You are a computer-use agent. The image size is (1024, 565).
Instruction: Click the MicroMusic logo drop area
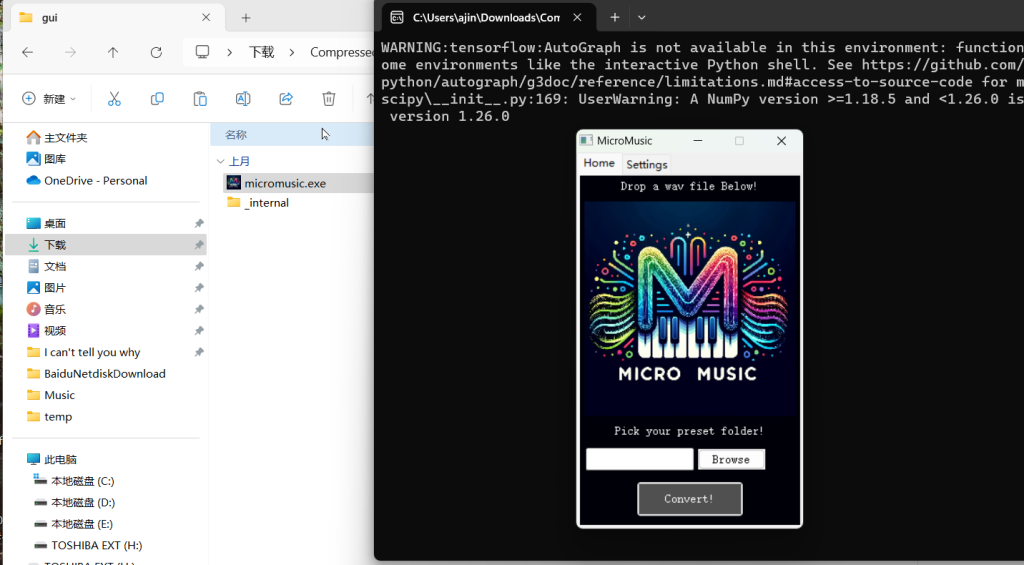click(x=690, y=308)
